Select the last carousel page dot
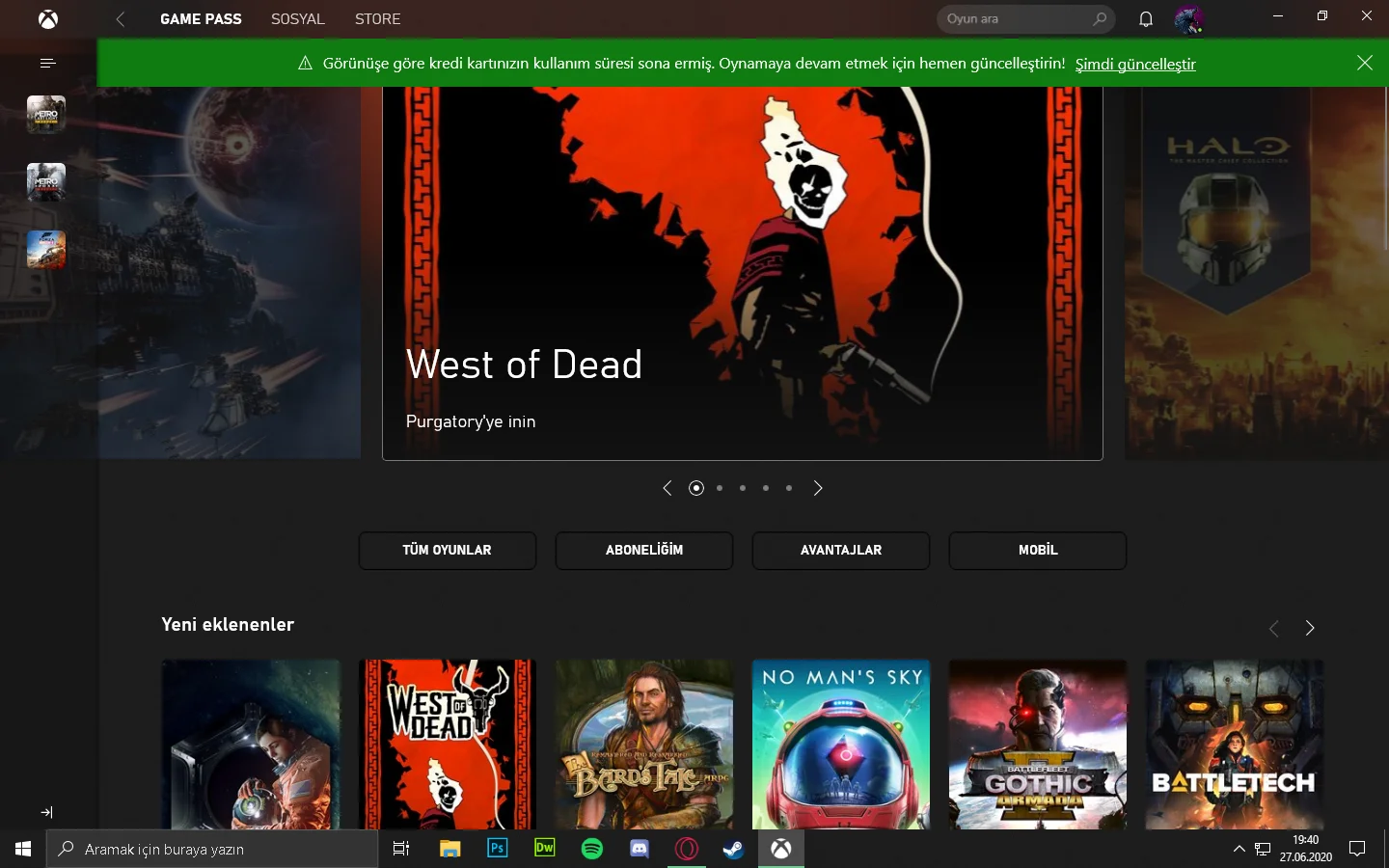This screenshot has height=868, width=1389. click(789, 488)
